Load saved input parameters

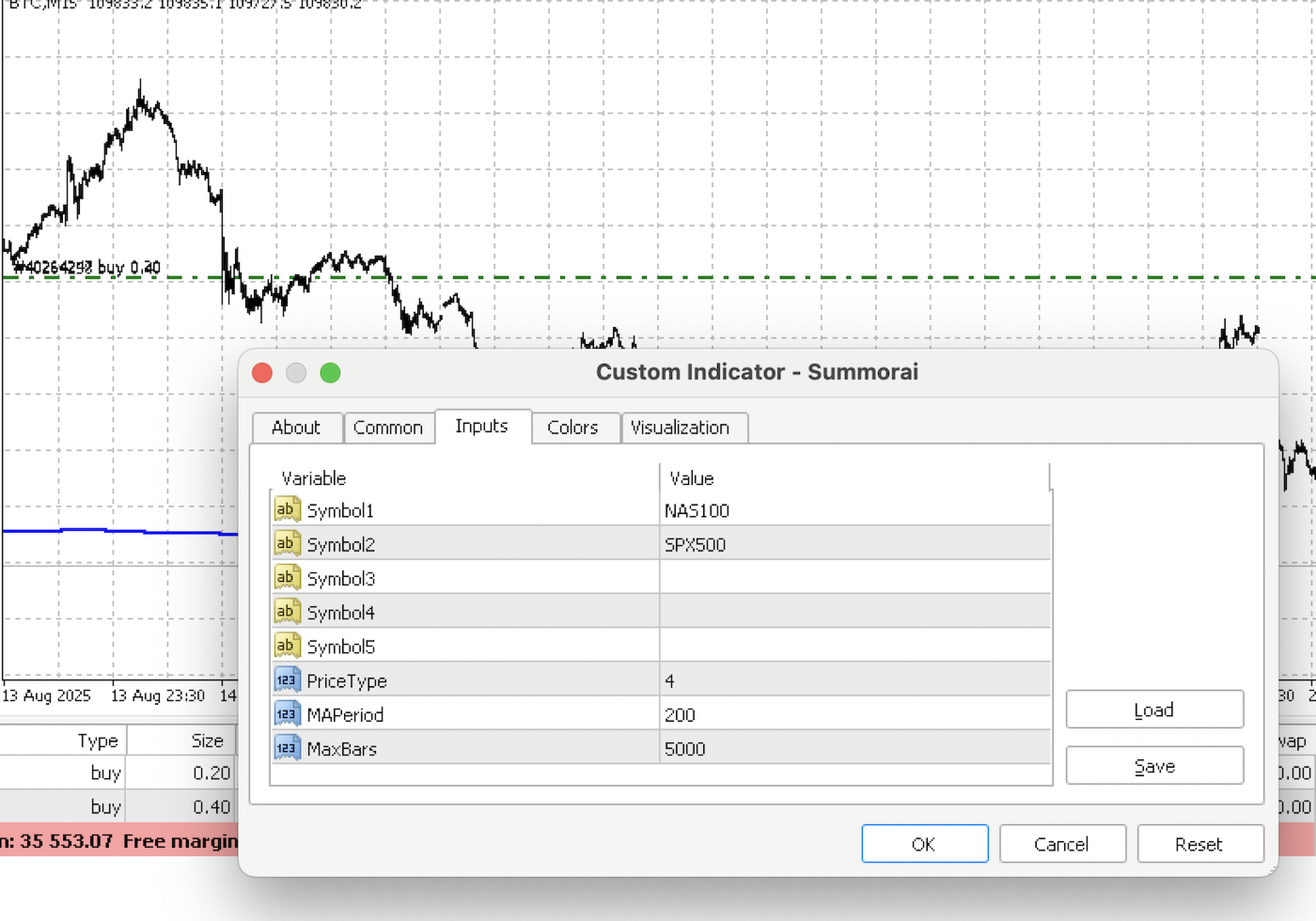[1154, 710]
